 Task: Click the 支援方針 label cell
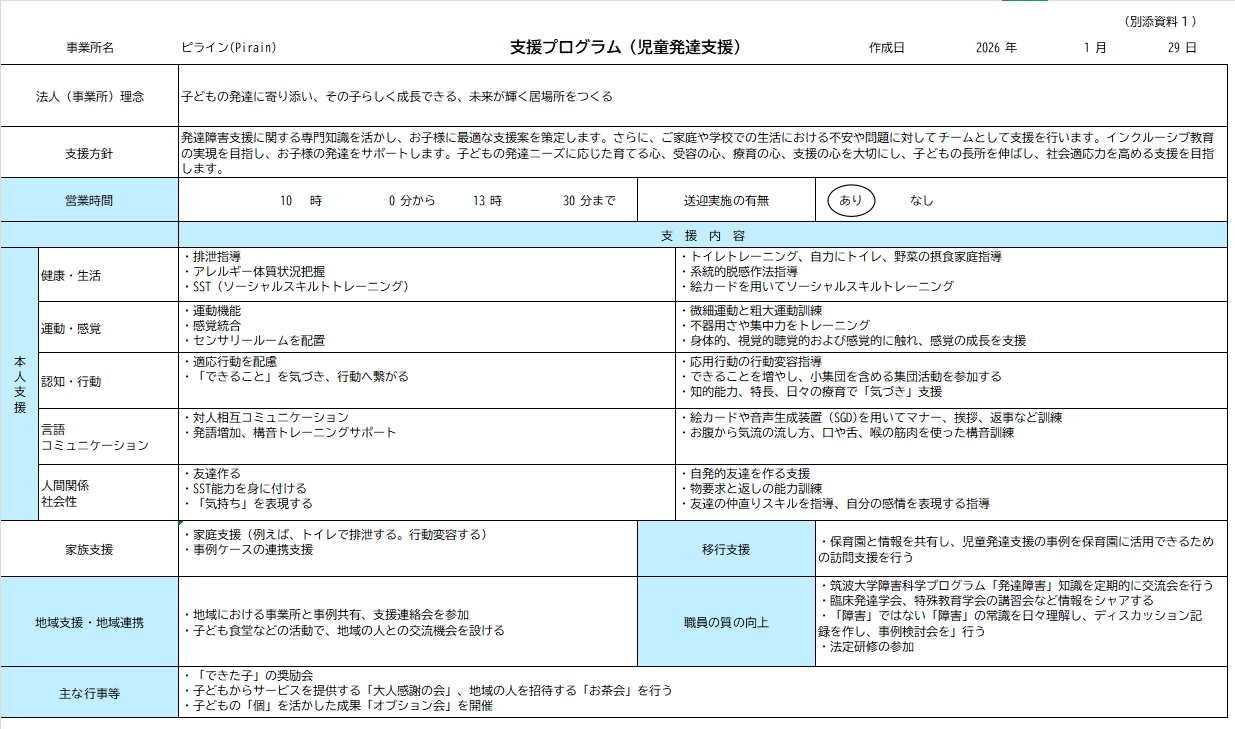pos(90,154)
